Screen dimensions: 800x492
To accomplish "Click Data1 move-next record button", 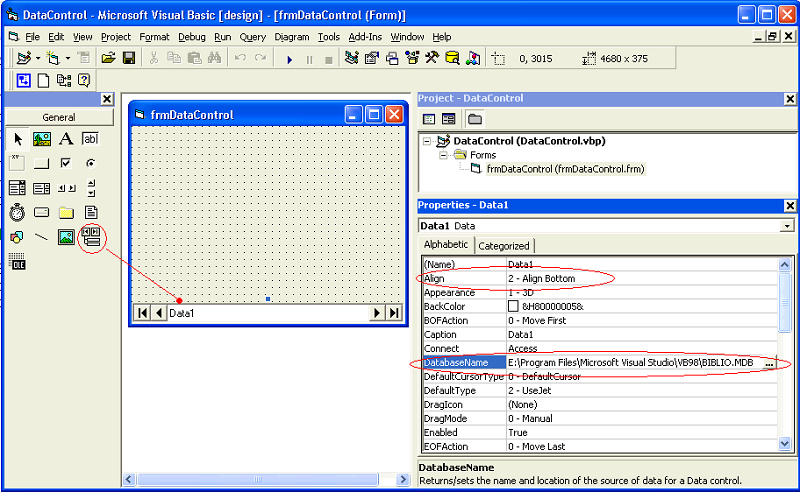I will pyautogui.click(x=377, y=313).
